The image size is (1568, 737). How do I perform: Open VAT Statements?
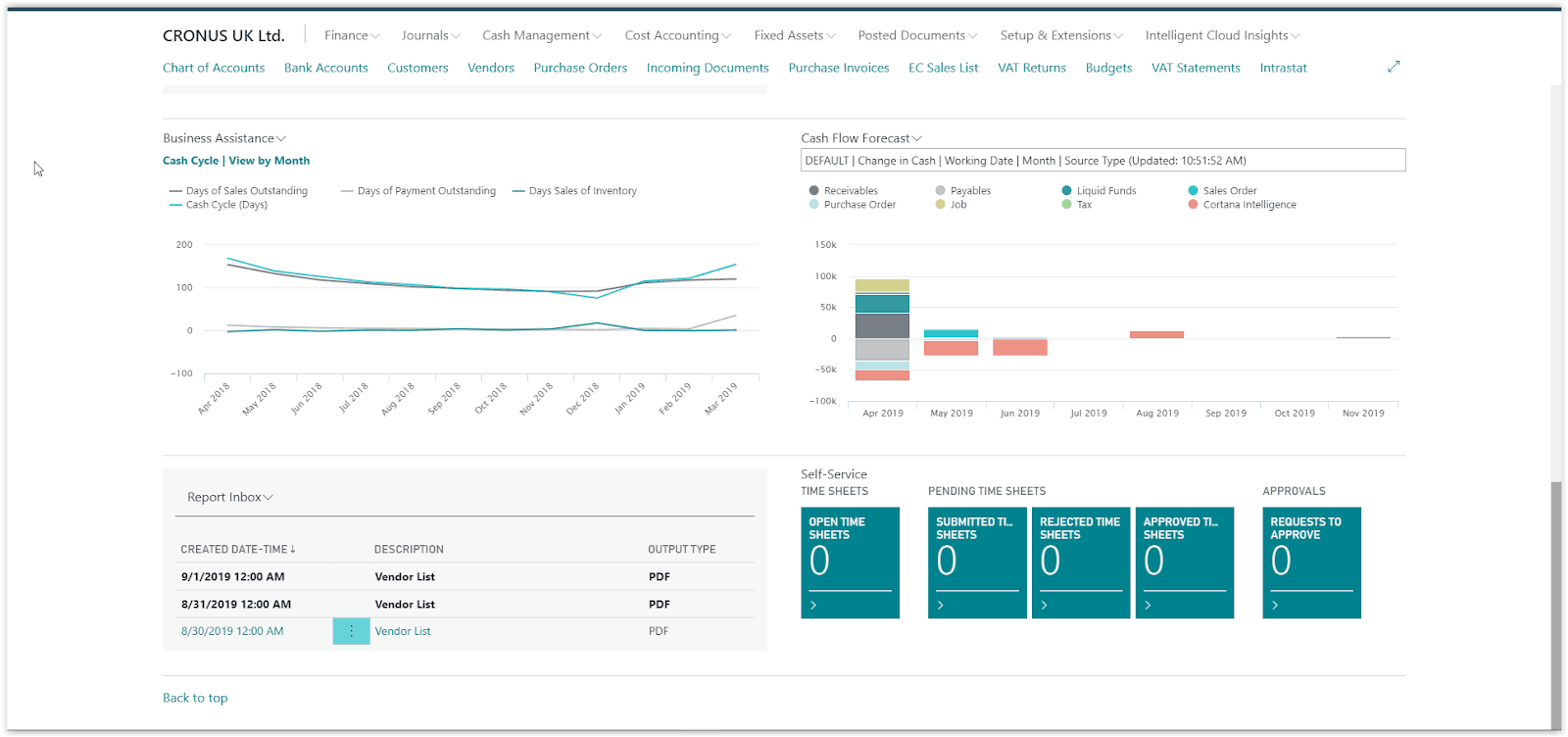coord(1196,68)
